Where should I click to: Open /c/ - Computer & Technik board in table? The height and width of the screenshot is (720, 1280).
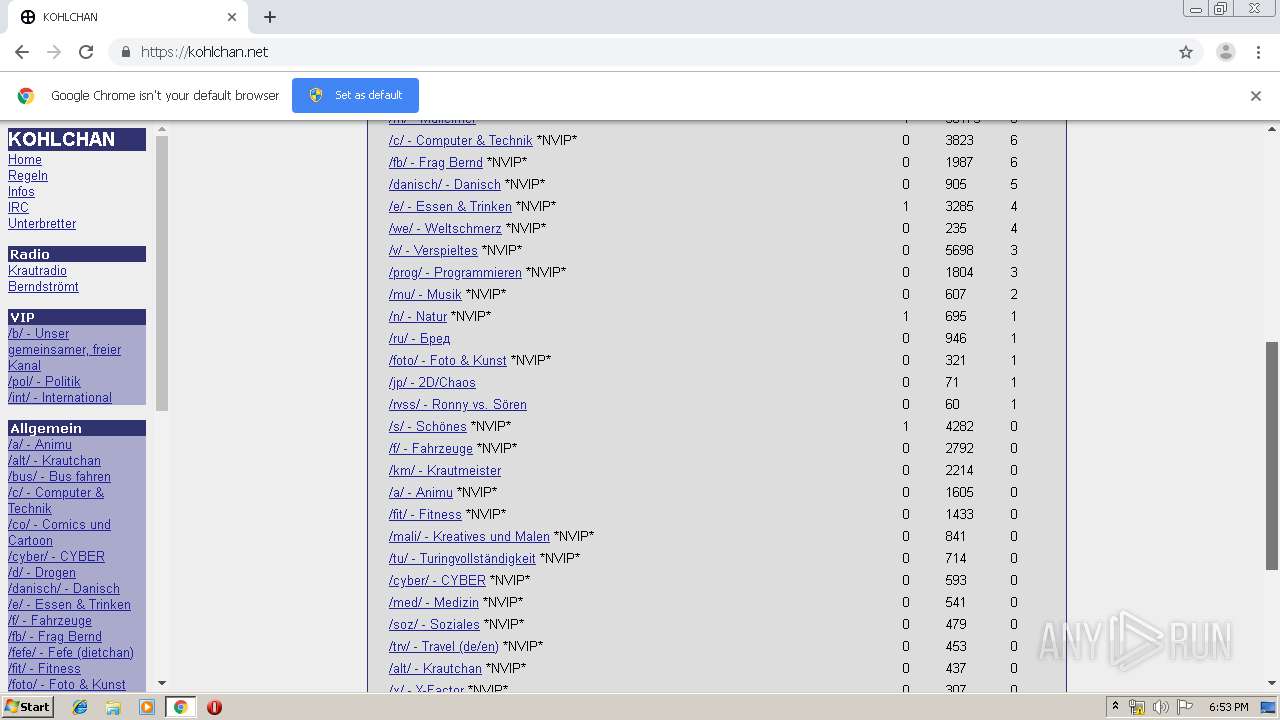(460, 141)
